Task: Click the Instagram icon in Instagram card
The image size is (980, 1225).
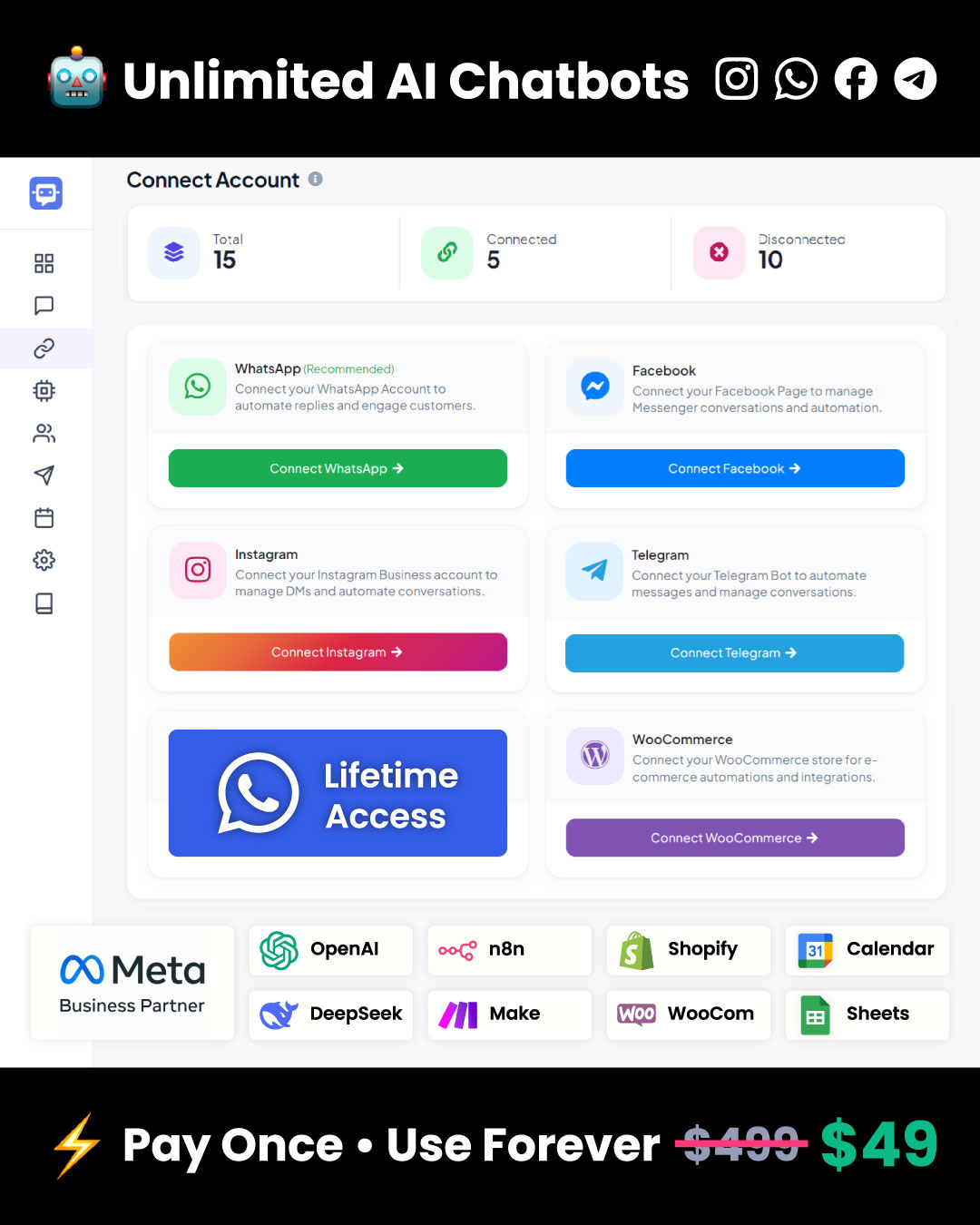Action: 198,570
